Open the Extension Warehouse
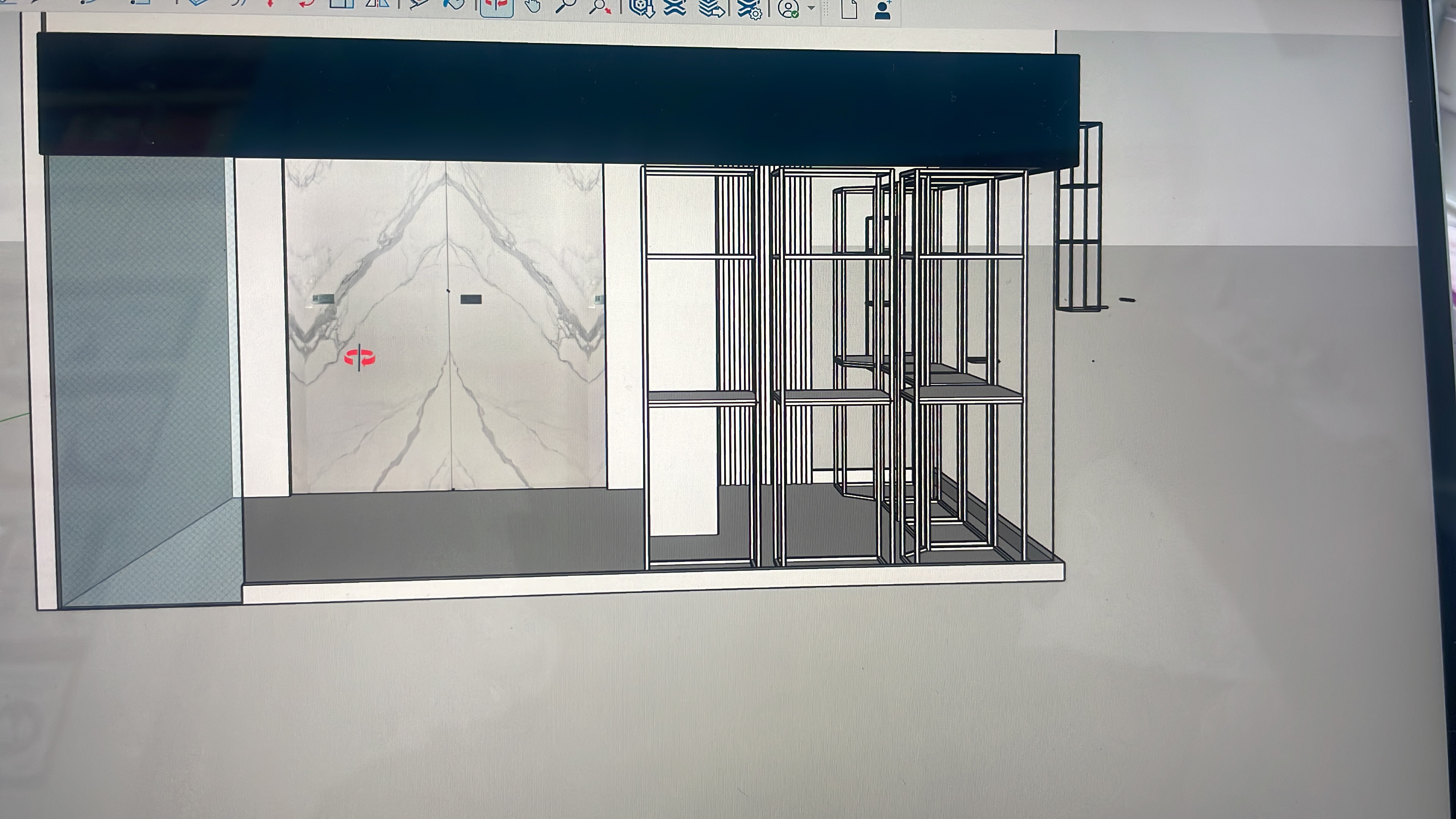 pyautogui.click(x=675, y=8)
